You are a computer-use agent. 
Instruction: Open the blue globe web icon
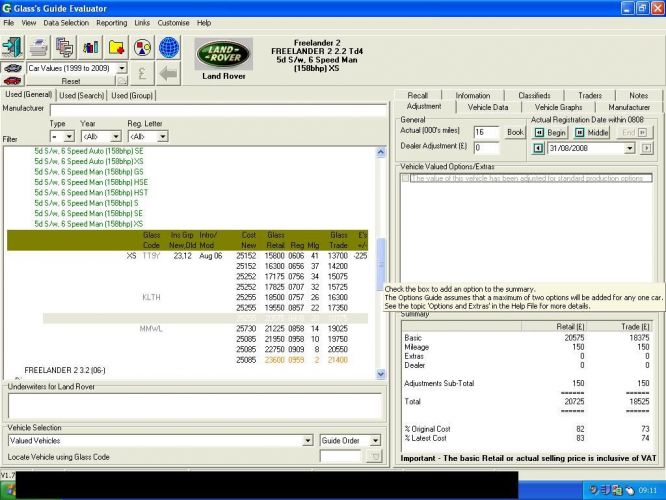pos(169,47)
